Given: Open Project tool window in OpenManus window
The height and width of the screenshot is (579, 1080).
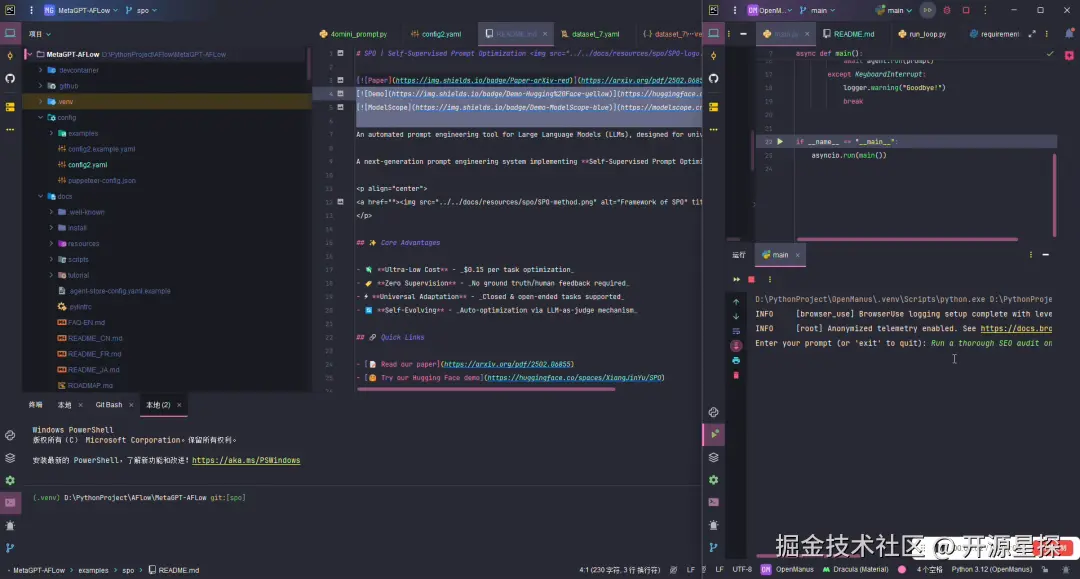Looking at the screenshot, I should [x=714, y=33].
